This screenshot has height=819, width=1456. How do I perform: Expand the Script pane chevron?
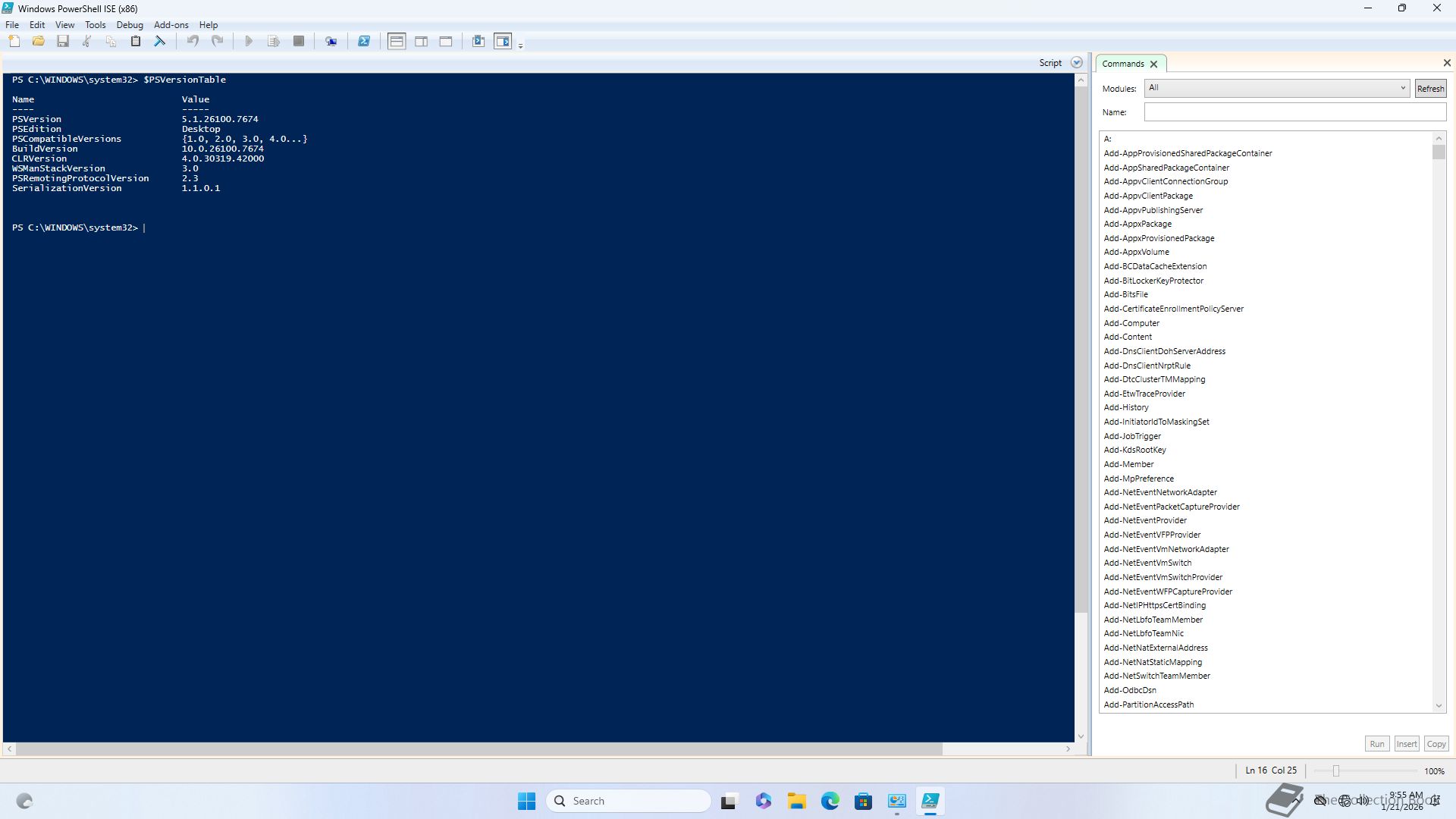click(1076, 63)
